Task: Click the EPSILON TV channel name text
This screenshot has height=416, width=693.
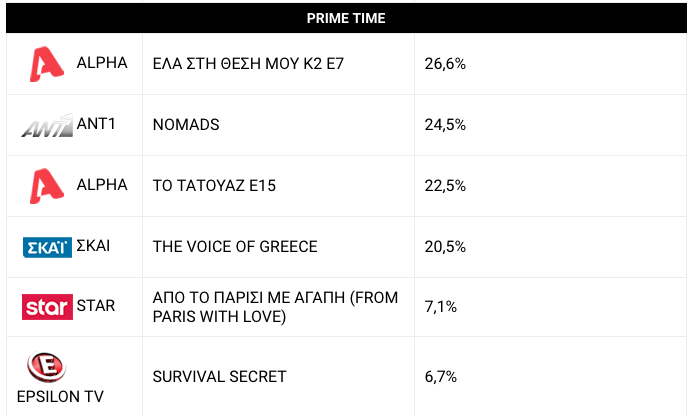Action: [x=60, y=397]
